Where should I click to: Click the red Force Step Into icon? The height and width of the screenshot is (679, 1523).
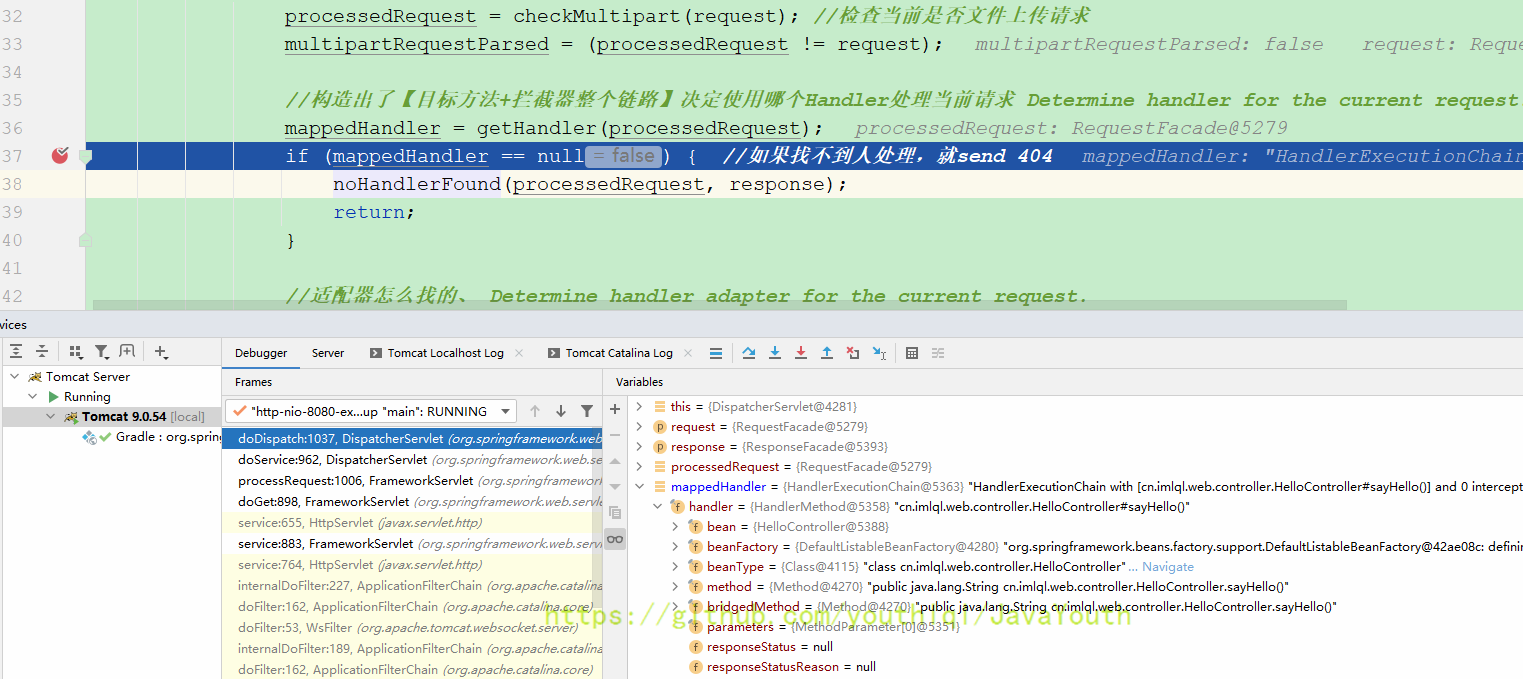pos(801,353)
